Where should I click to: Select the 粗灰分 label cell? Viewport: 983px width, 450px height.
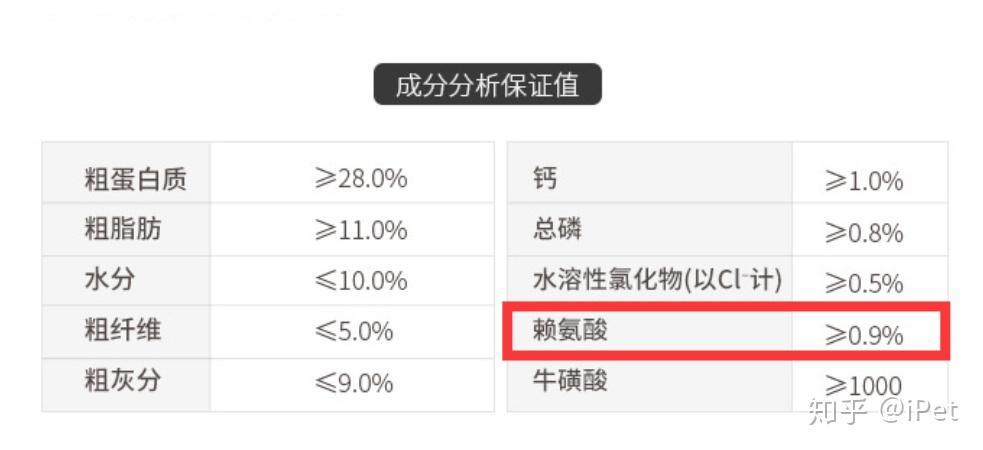[x=123, y=382]
